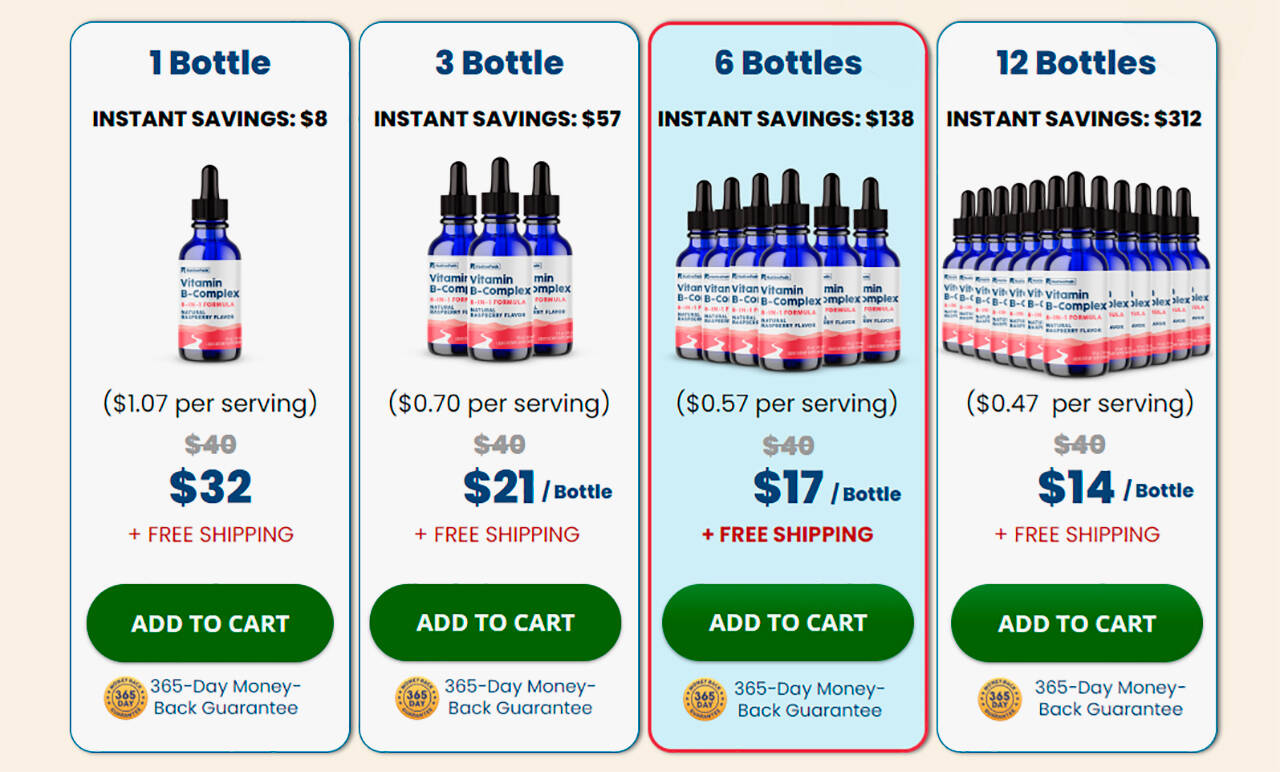Select the six-bottle product image
This screenshot has width=1280, height=772.
[788, 268]
